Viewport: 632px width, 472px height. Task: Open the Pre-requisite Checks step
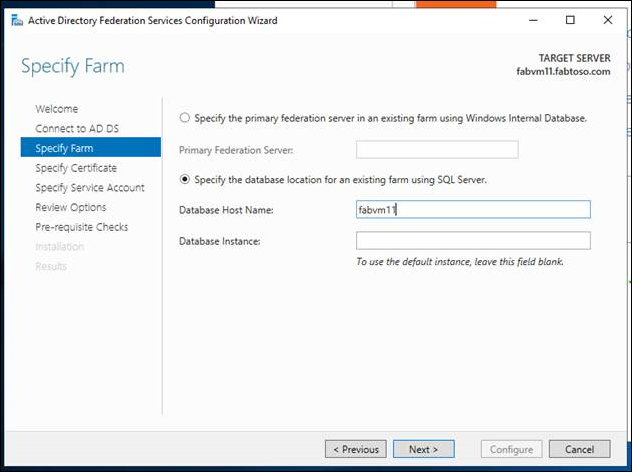[81, 227]
